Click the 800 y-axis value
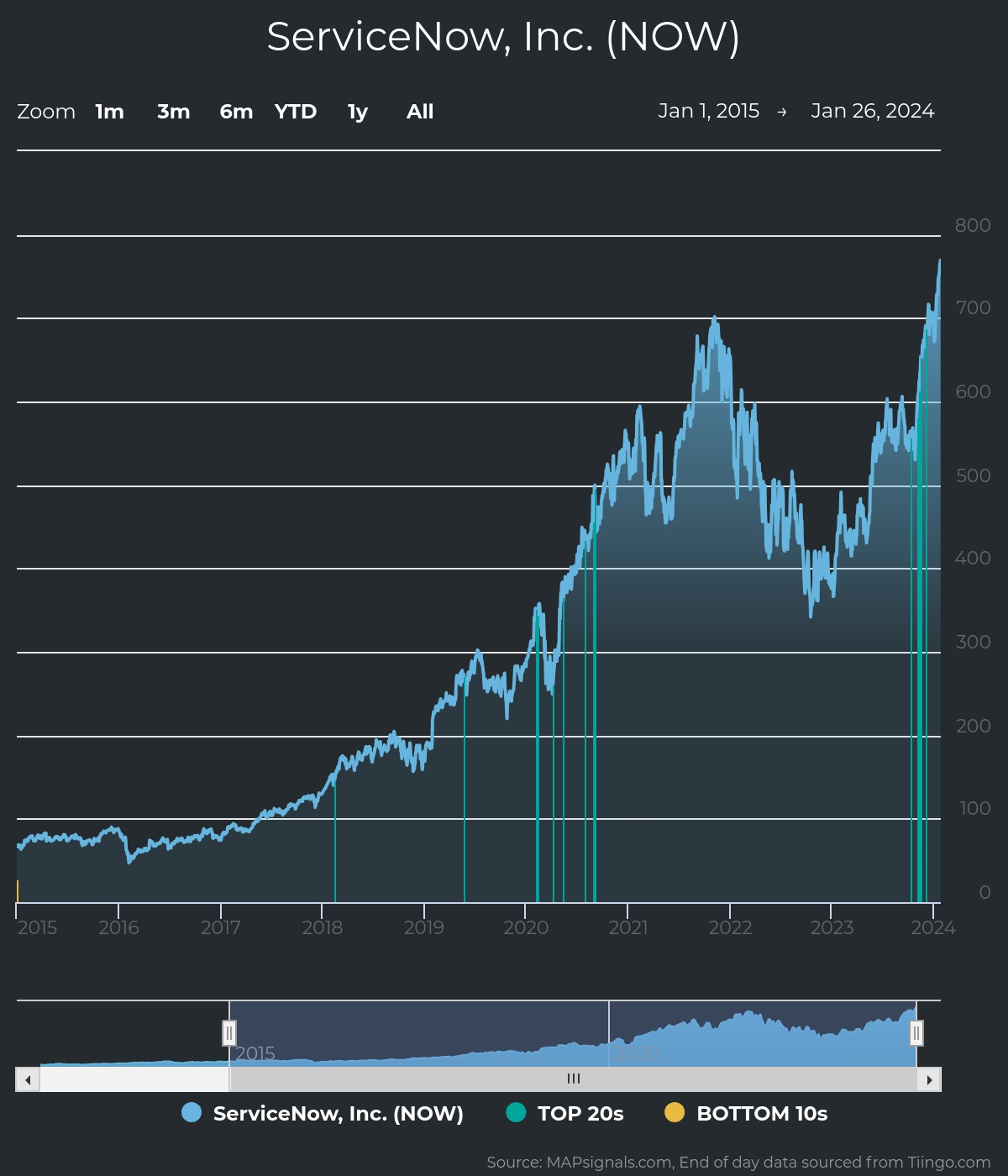This screenshot has width=1008, height=1176. coord(973,225)
